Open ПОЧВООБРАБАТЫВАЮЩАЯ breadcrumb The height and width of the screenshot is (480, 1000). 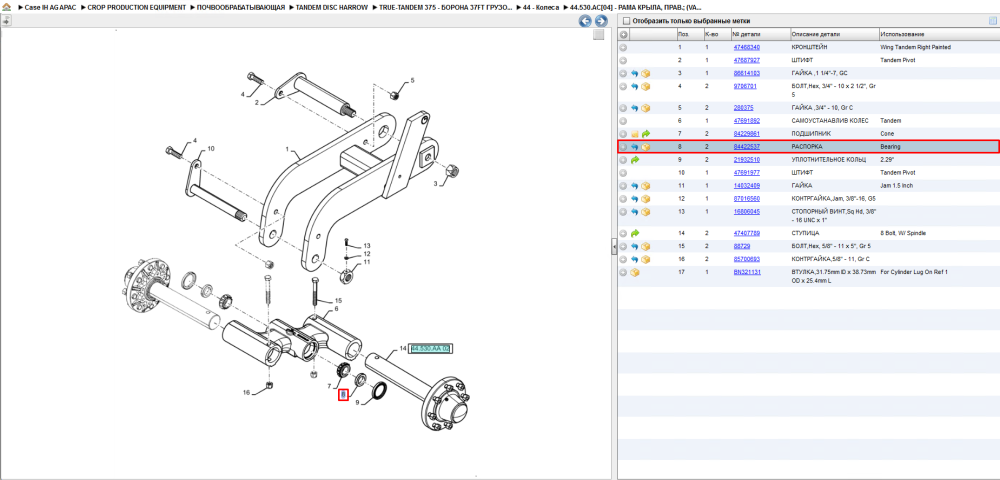click(x=242, y=7)
